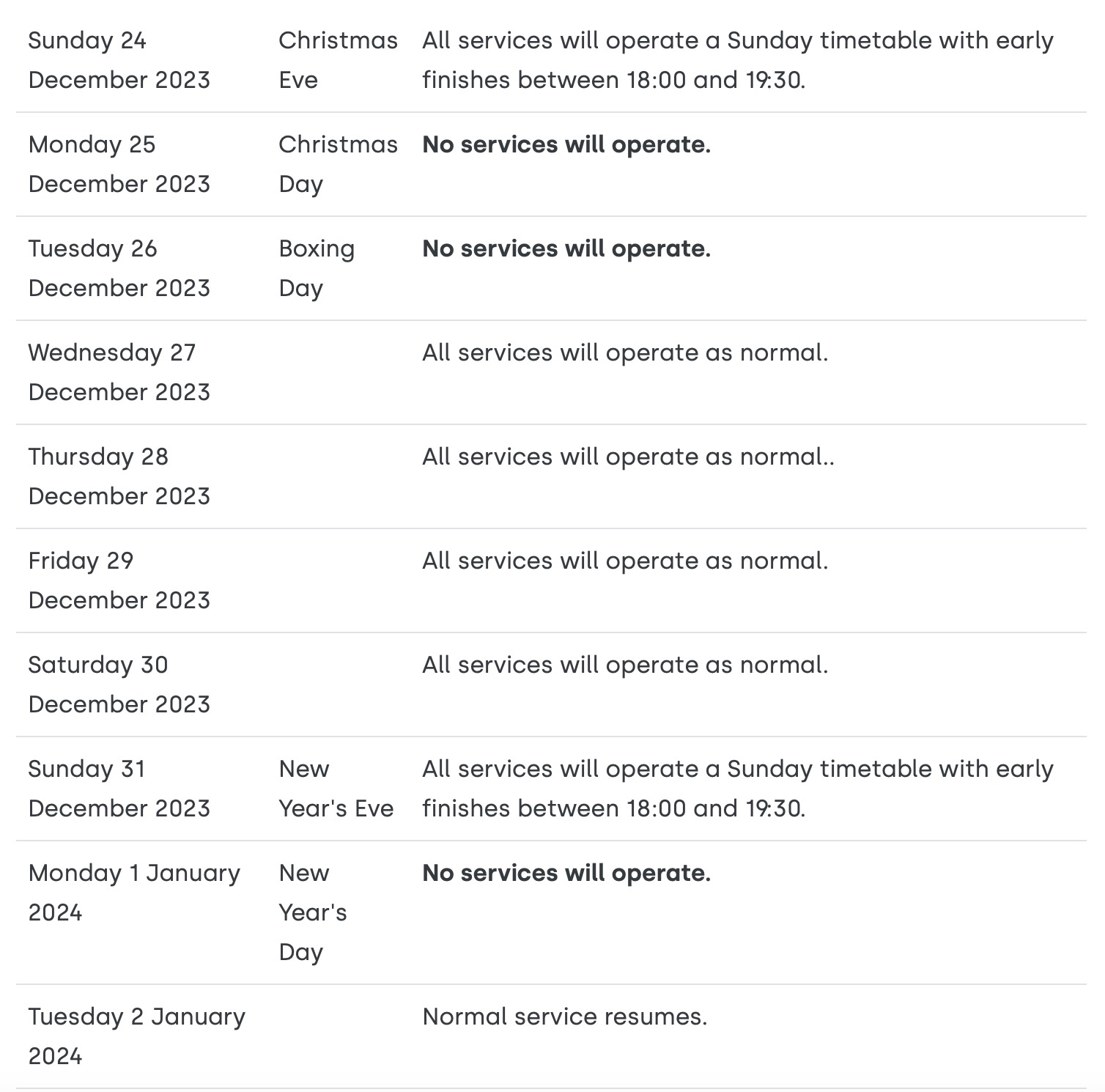Select the Tuesday 26 December 2023 date
The height and width of the screenshot is (1092, 1105).
(119, 268)
